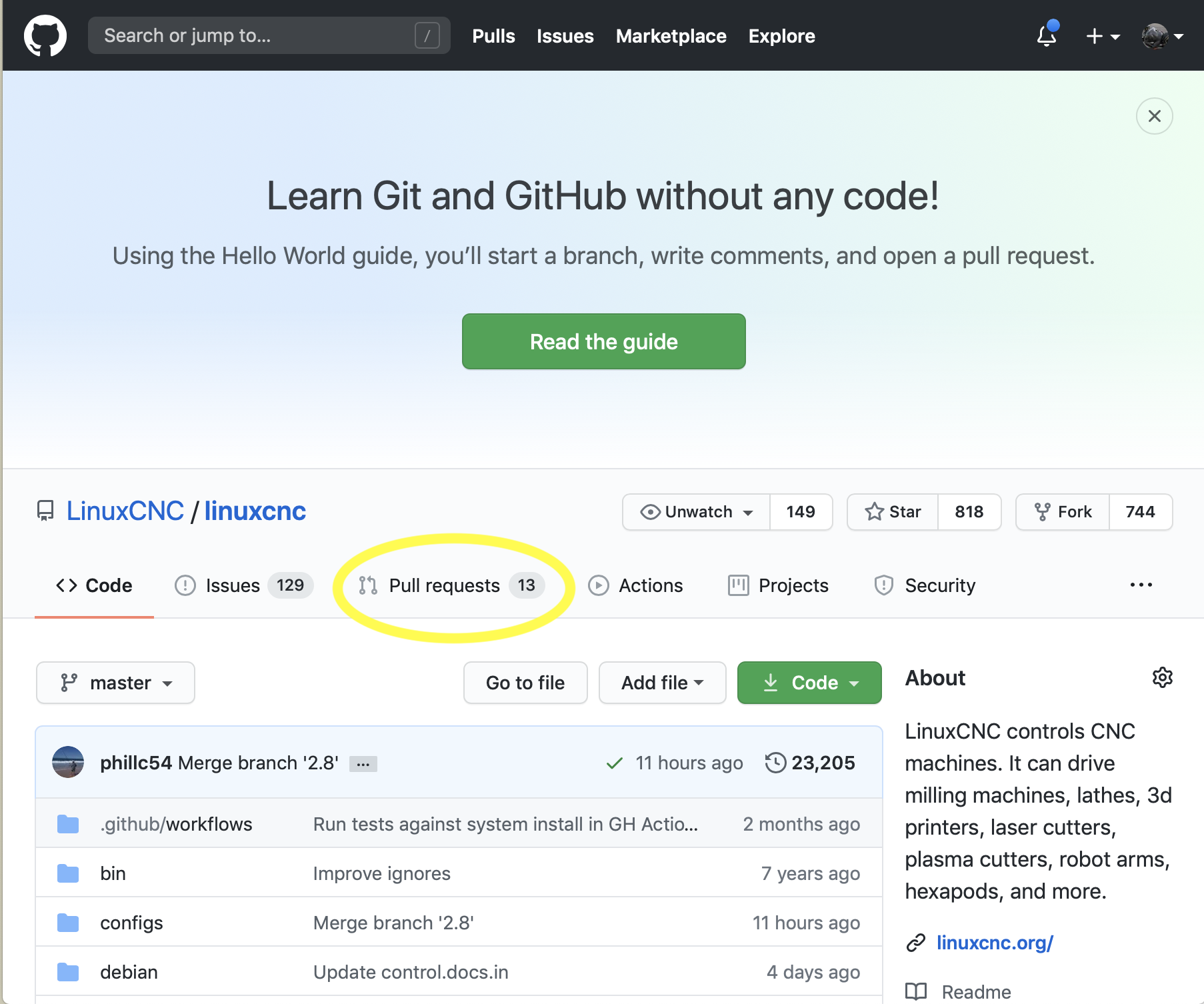Open the Add file dropdown
Viewport: 1204px width, 1004px height.
[x=662, y=683]
